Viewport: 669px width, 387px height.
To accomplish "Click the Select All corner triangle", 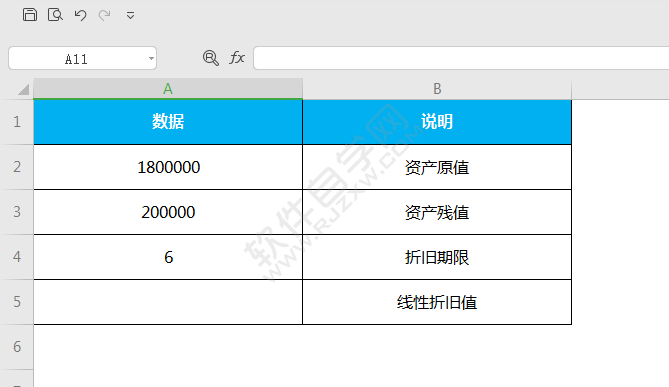I will click(x=23, y=89).
